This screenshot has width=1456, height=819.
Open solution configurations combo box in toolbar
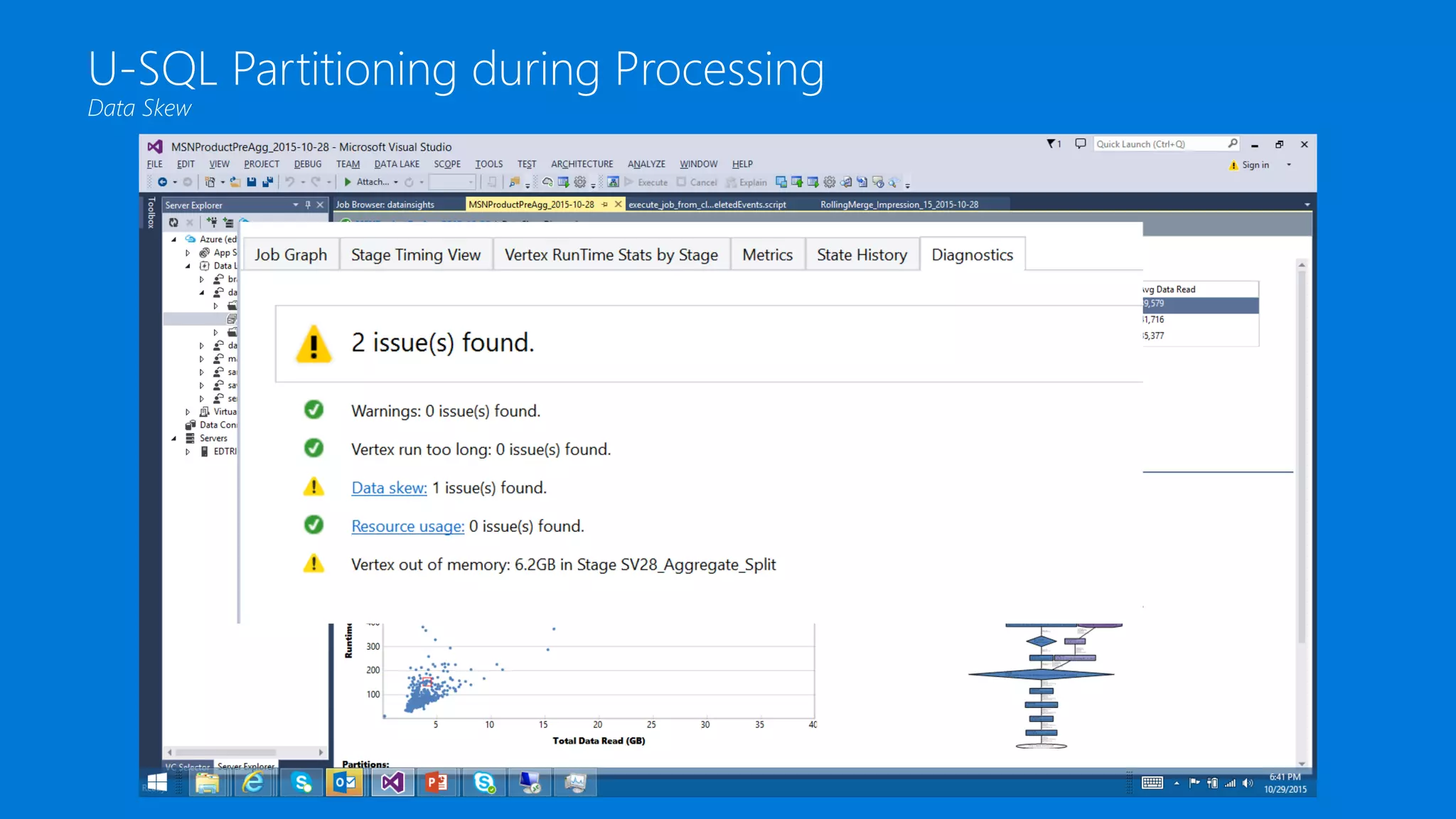(x=452, y=182)
